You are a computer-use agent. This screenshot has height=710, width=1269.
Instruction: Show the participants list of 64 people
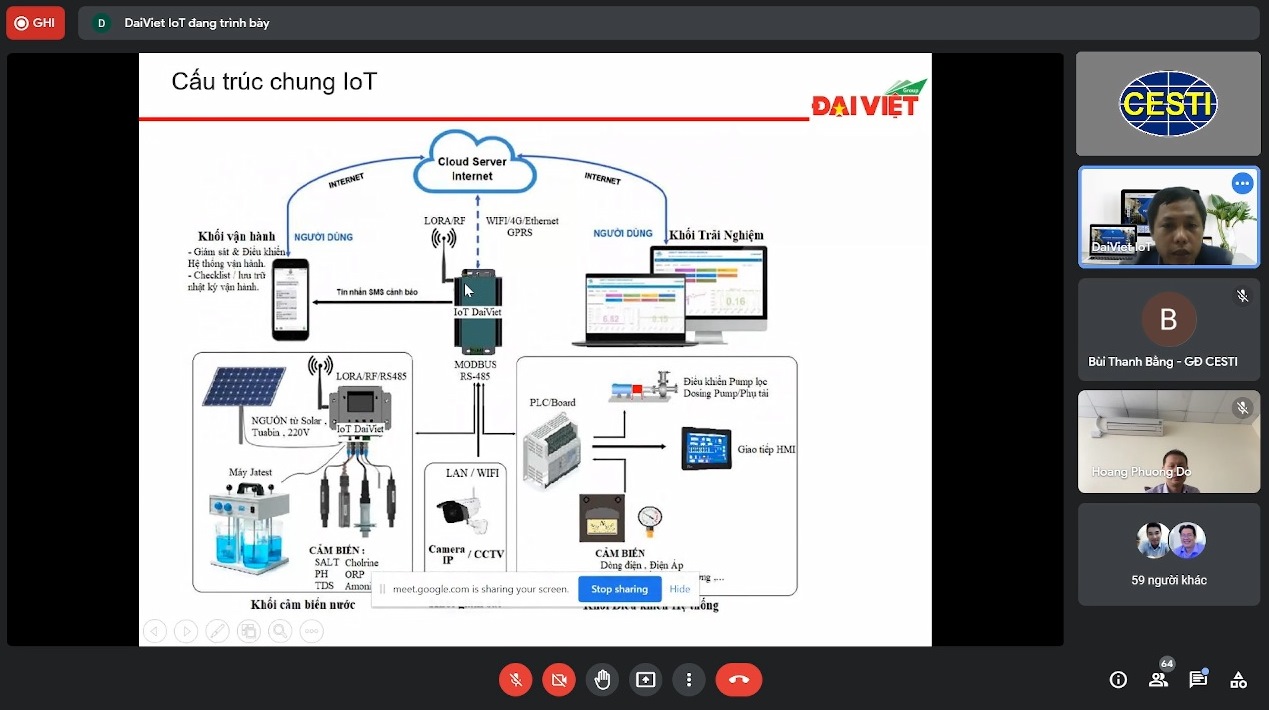(x=1158, y=680)
